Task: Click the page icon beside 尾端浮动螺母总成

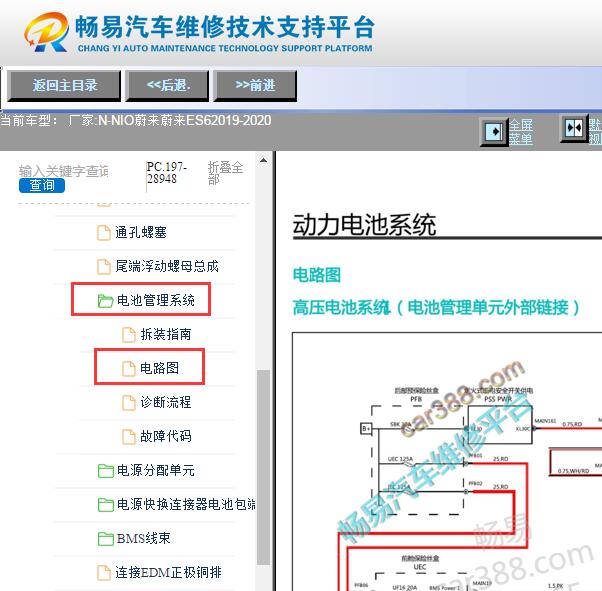Action: coord(104,267)
